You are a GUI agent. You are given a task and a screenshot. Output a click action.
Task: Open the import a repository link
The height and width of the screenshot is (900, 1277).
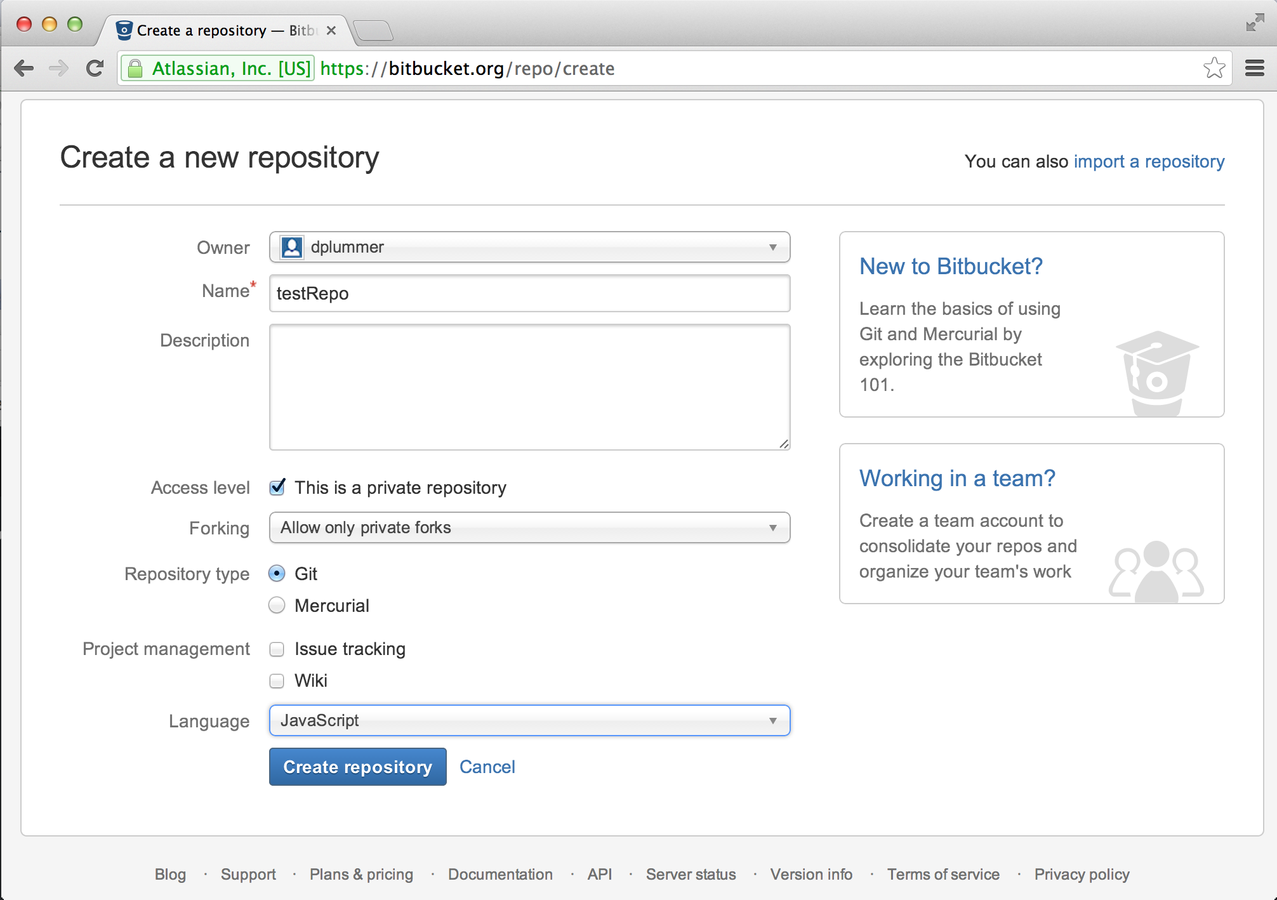point(1149,161)
